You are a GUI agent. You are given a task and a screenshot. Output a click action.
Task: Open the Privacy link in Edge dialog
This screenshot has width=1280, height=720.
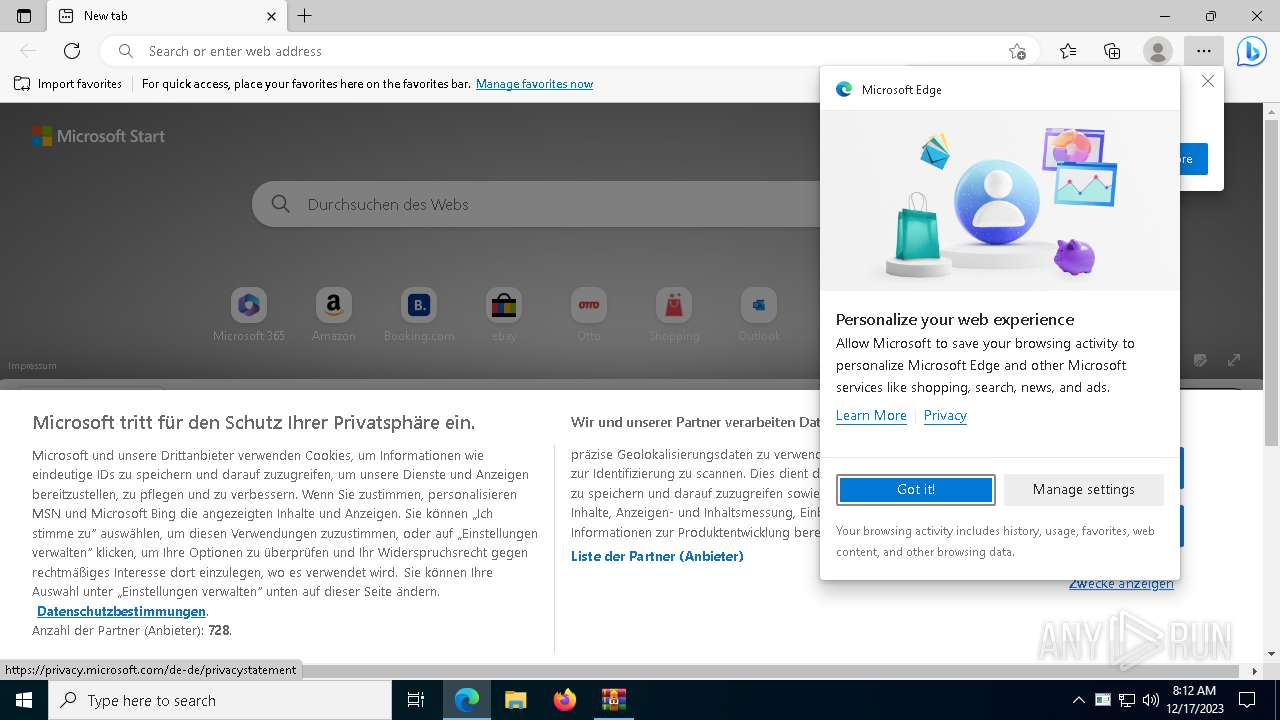pos(945,415)
